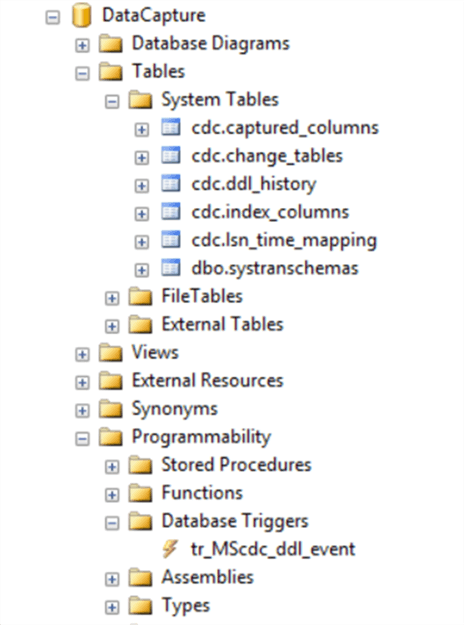Expand the cdc.index_columns table node
The height and width of the screenshot is (625, 464).
point(142,214)
